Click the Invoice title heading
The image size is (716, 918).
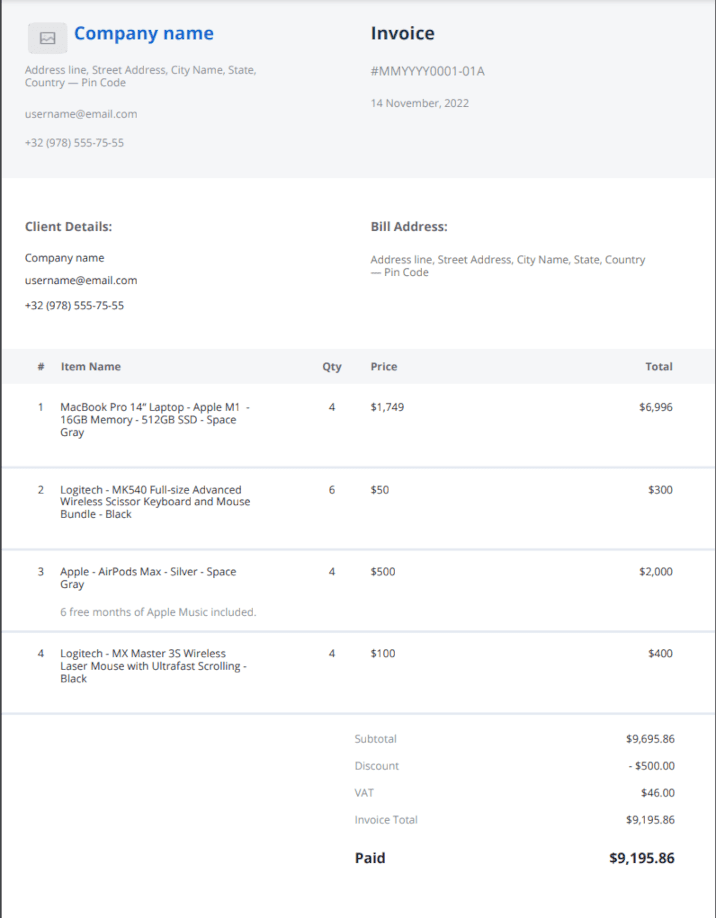click(x=402, y=33)
